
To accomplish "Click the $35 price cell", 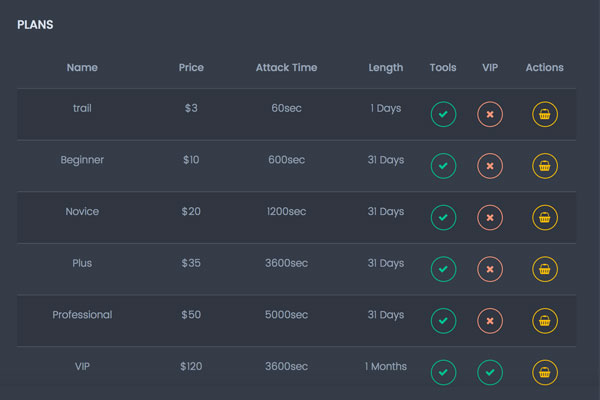I will pyautogui.click(x=191, y=263).
